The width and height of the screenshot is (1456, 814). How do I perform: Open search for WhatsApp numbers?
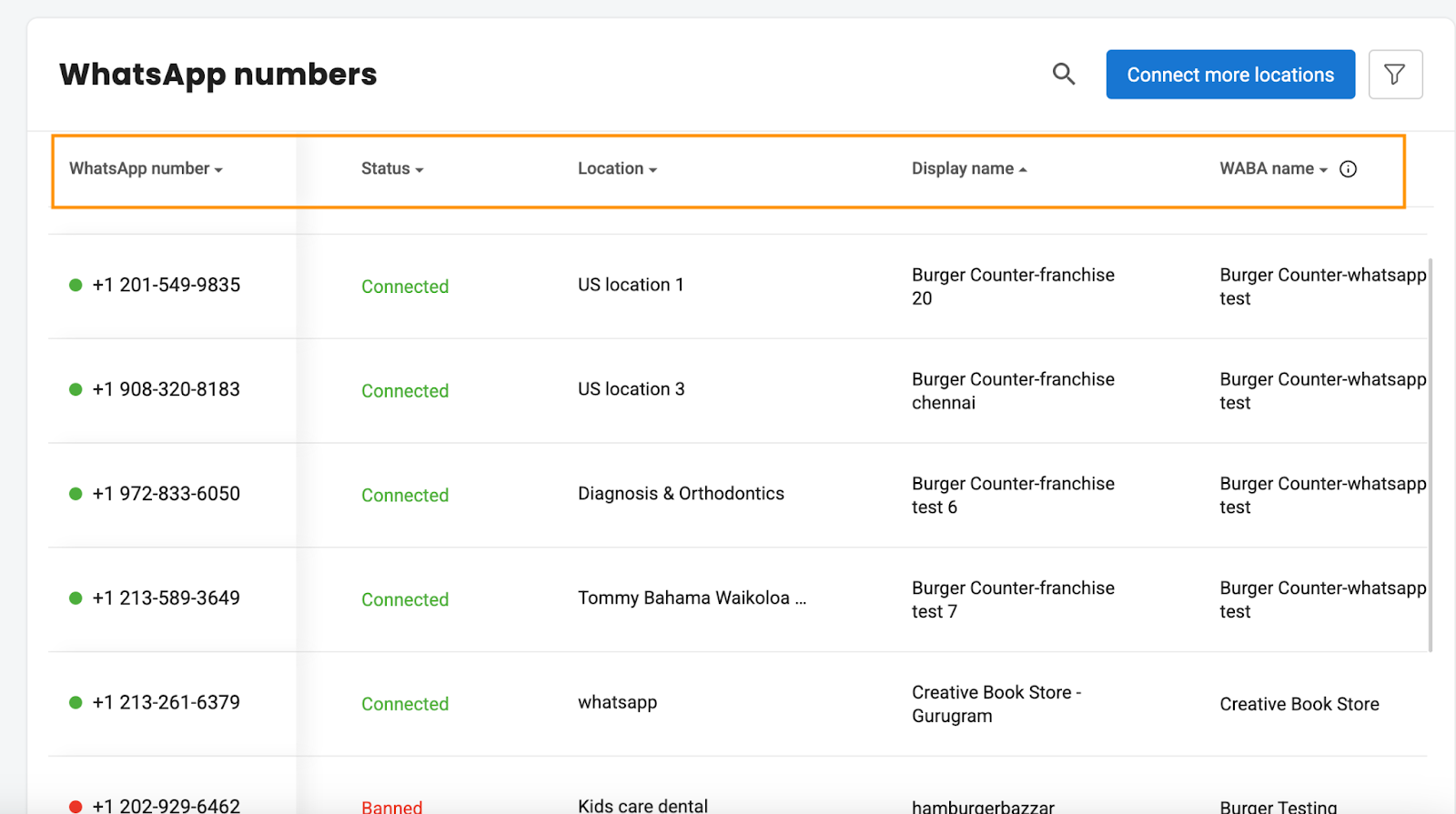point(1064,75)
